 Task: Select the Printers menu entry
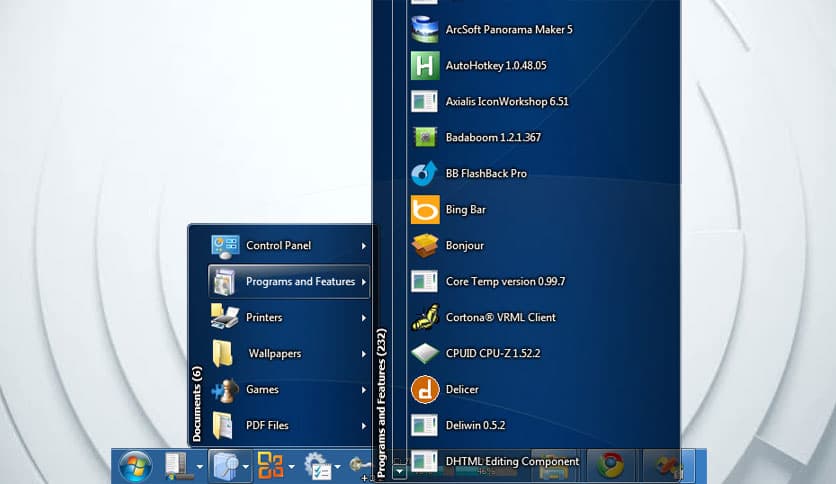(x=288, y=318)
